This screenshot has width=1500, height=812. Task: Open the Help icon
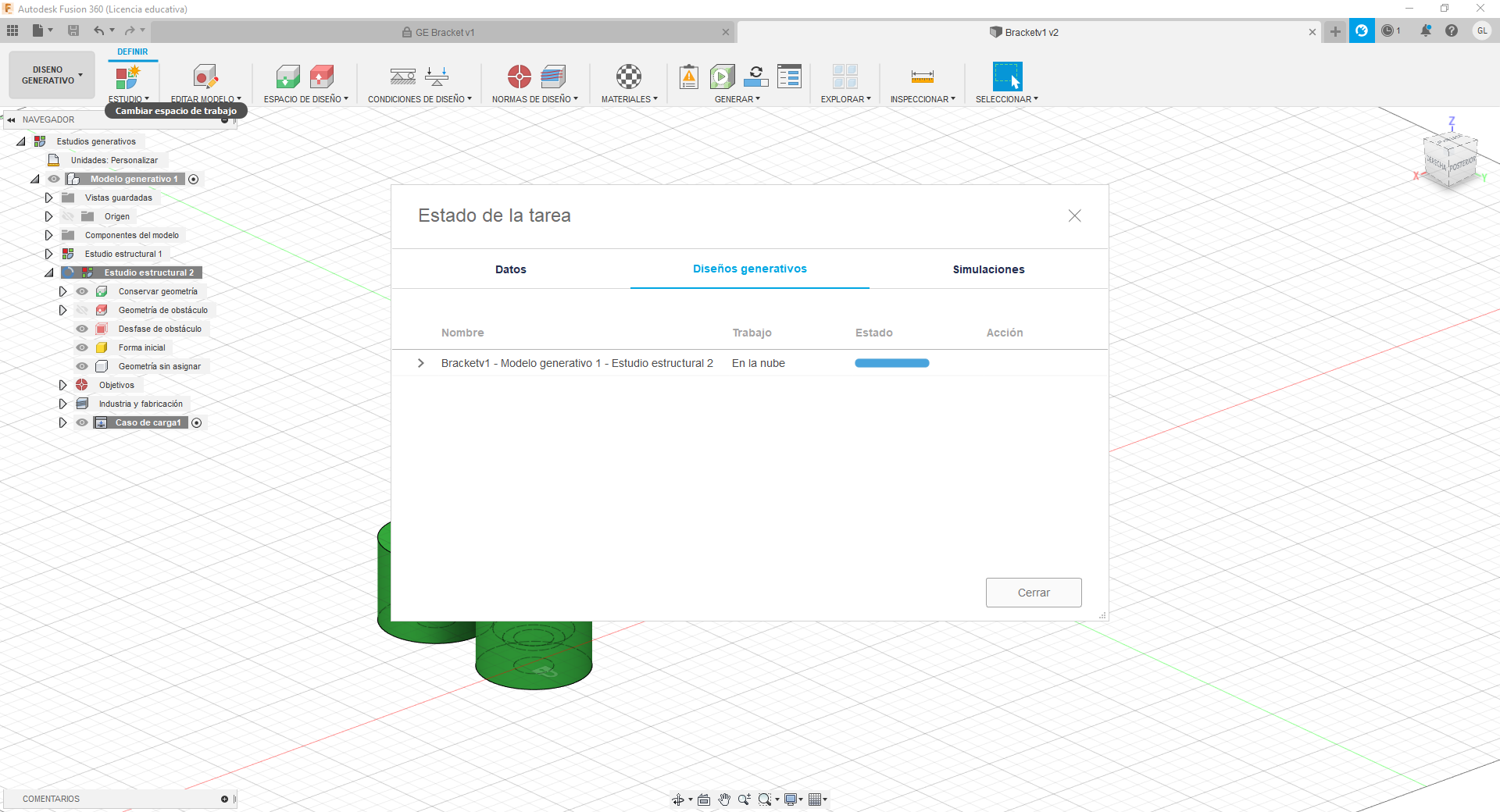pos(1452,30)
